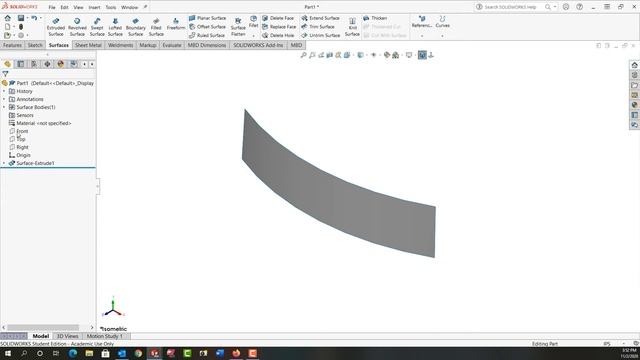
Task: Switch to the Markup tab
Action: click(x=147, y=45)
